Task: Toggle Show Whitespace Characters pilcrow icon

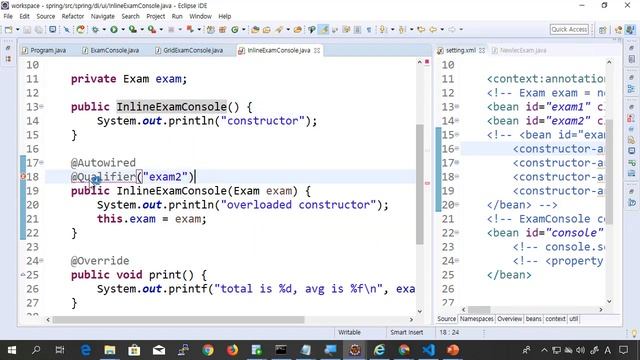Action: [x=369, y=29]
